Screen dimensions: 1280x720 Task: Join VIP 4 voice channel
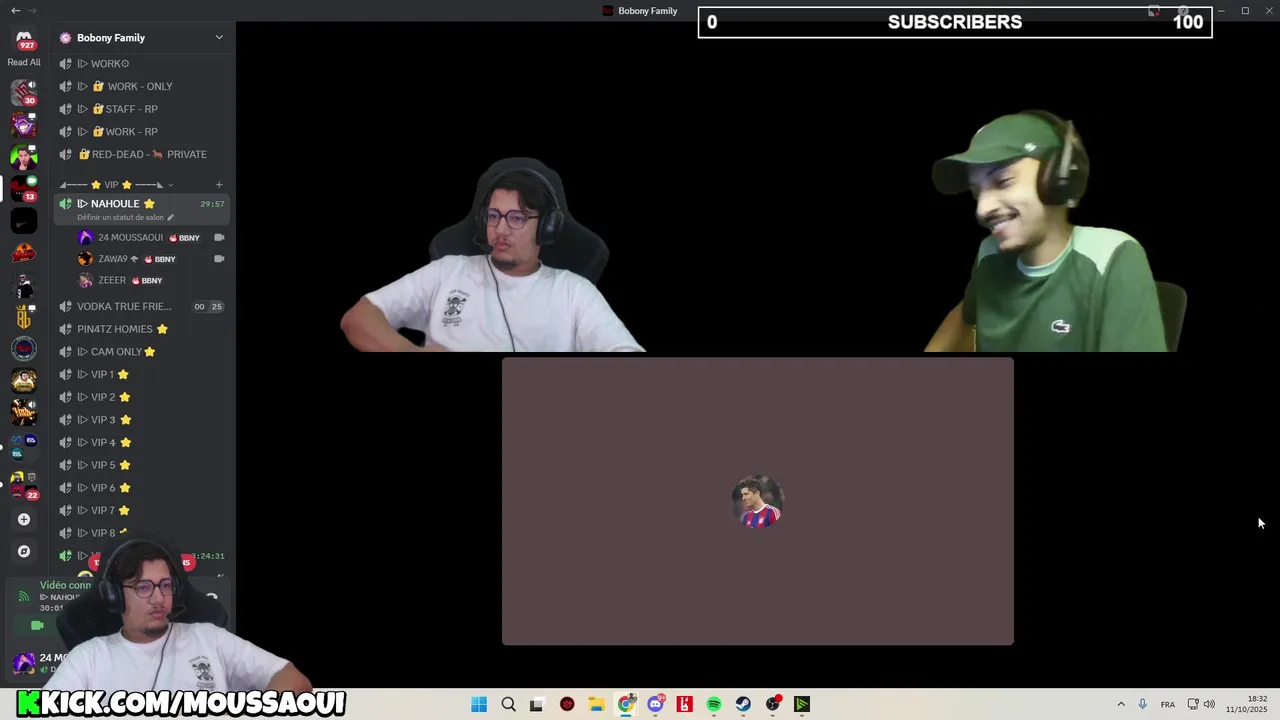141,442
